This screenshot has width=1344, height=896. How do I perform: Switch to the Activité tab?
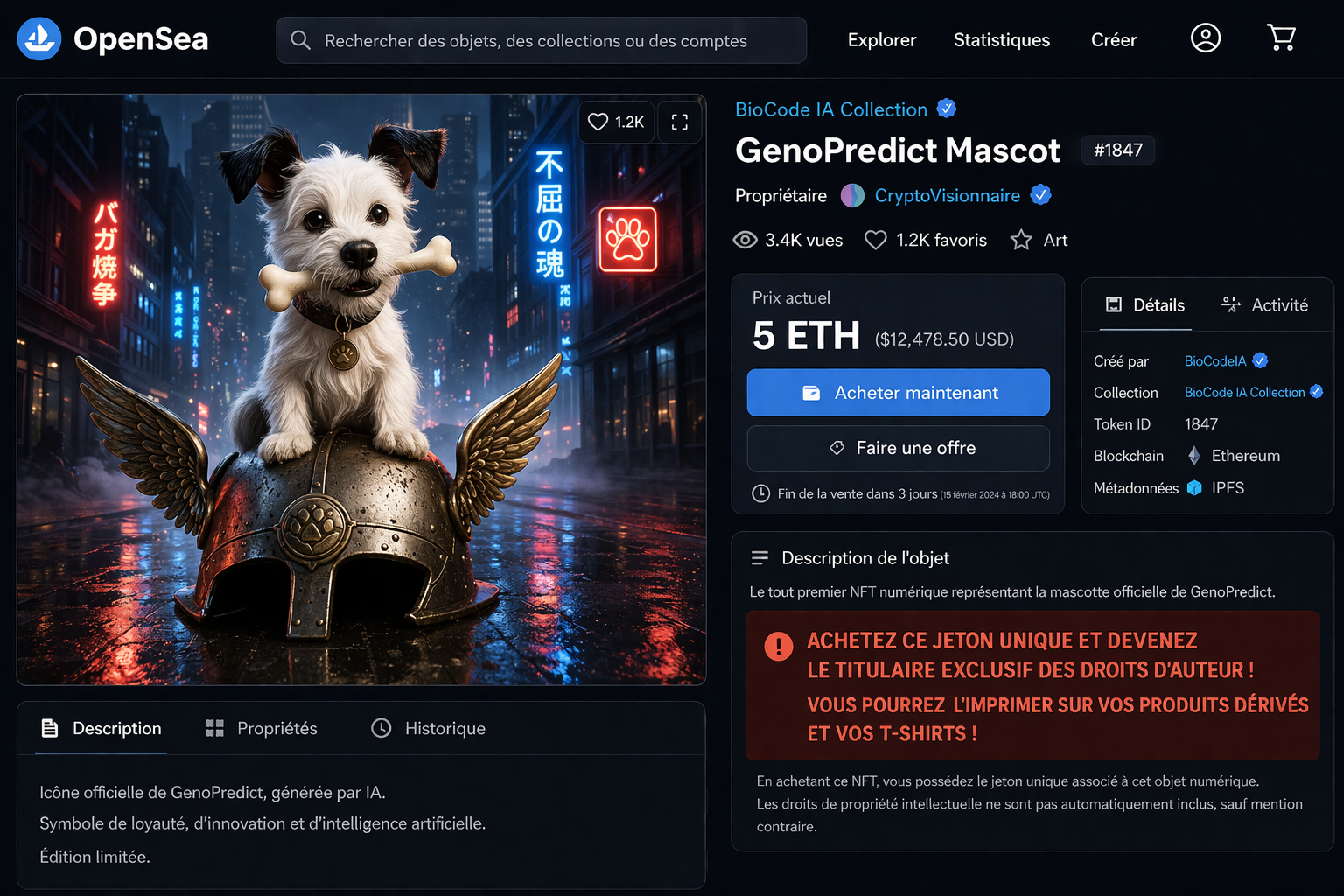coord(1265,304)
